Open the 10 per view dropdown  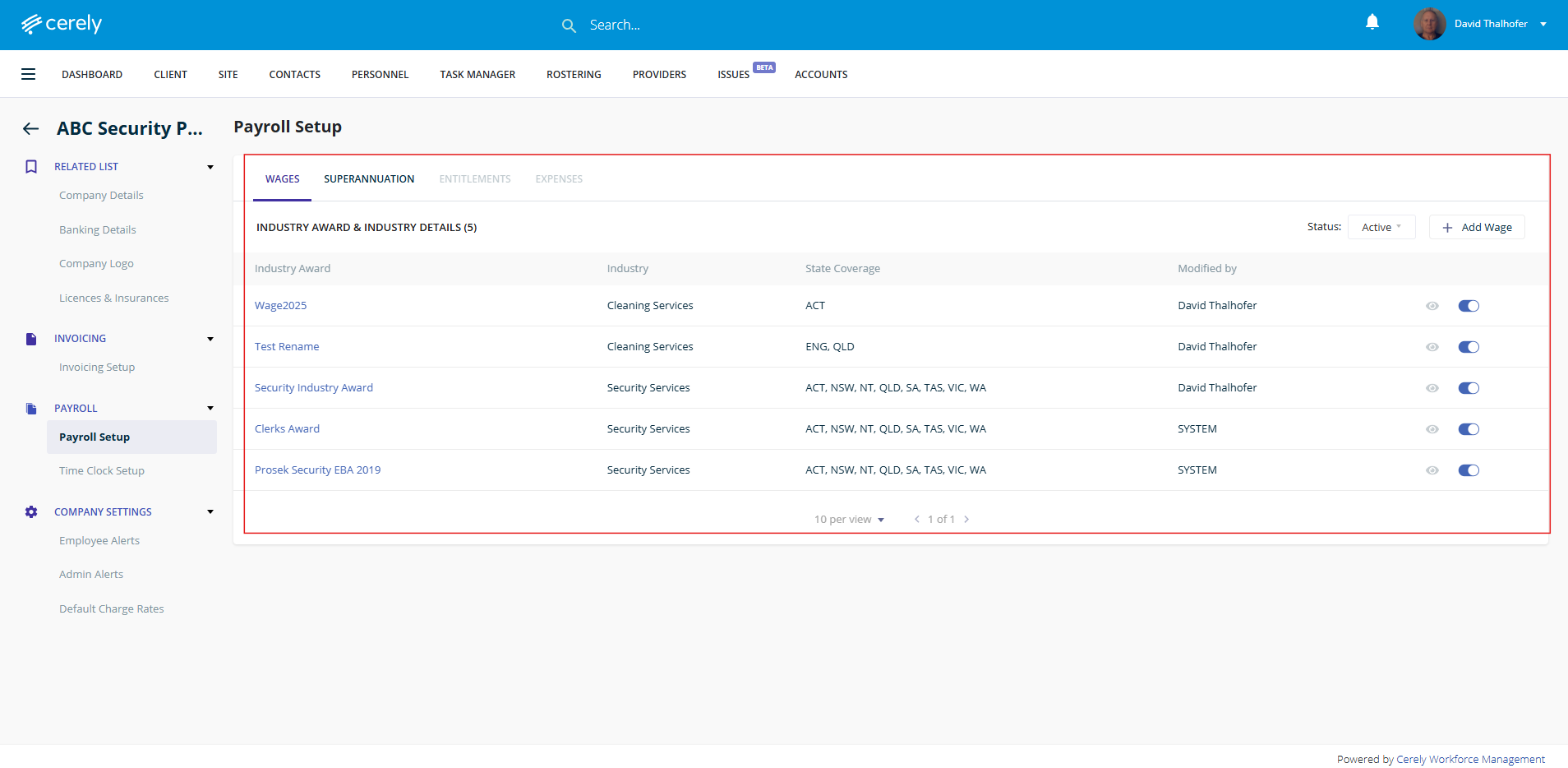coord(849,520)
